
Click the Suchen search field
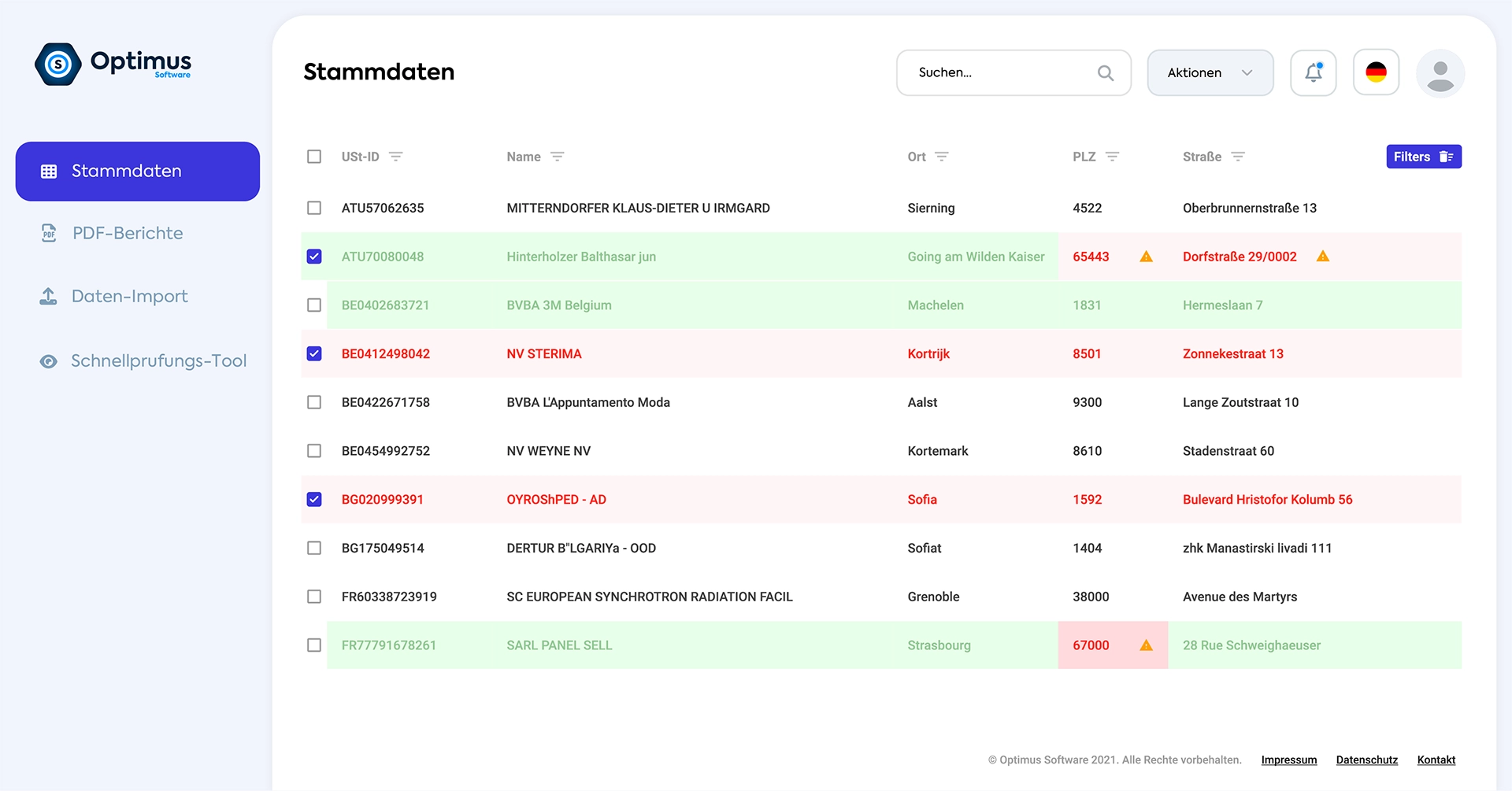(1014, 72)
